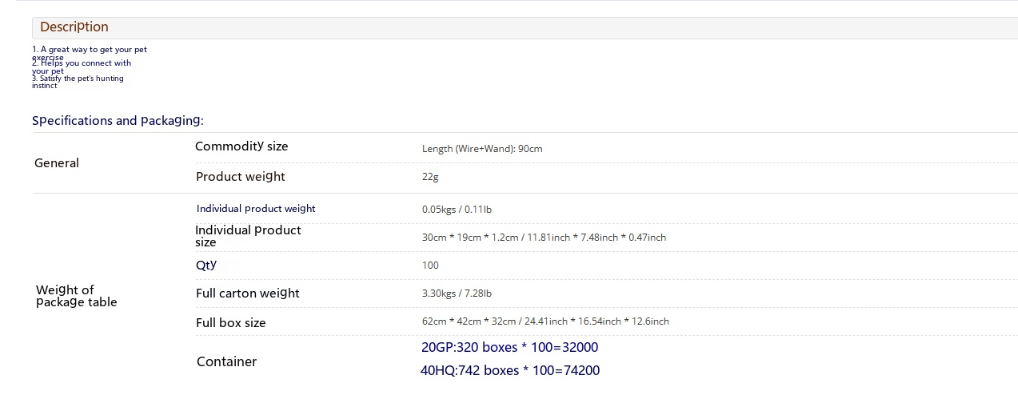Click the Full box size label
Viewport: 1018px width, 394px height.
tap(230, 323)
